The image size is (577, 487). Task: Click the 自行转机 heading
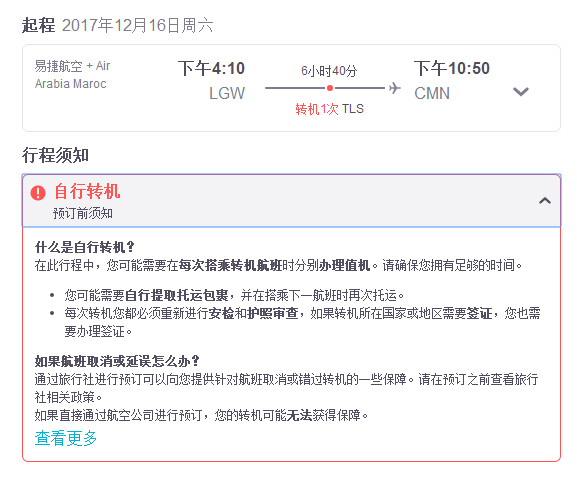pyautogui.click(x=88, y=191)
